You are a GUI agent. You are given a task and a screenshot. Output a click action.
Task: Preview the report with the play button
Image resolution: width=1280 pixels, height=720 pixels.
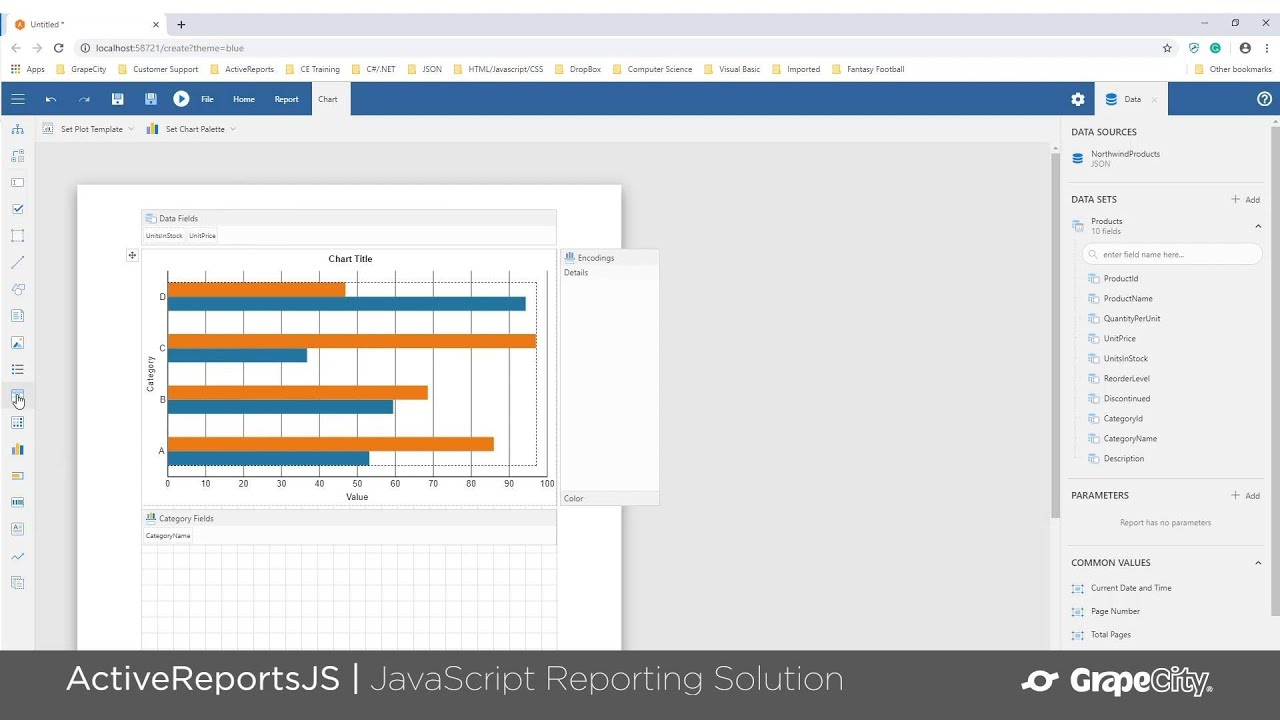181,99
